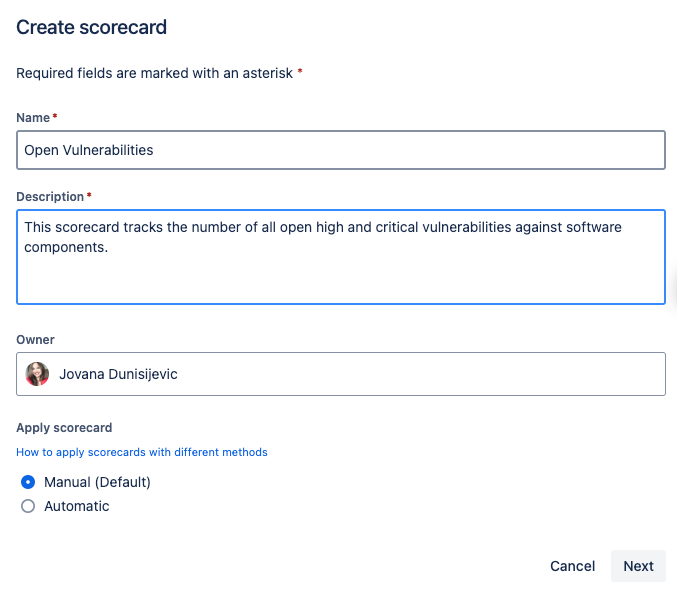Click the 'Apply scorecard' section label

(64, 428)
